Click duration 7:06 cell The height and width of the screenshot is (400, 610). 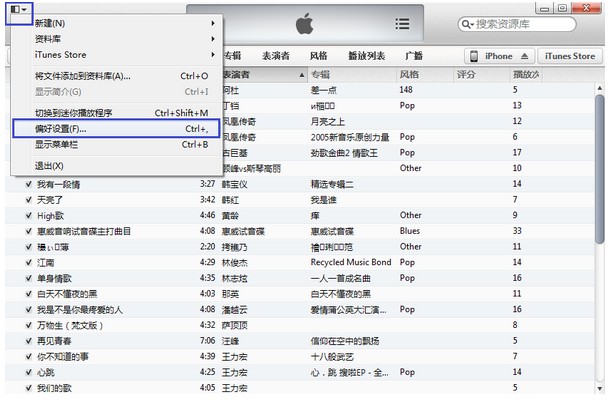coord(207,341)
